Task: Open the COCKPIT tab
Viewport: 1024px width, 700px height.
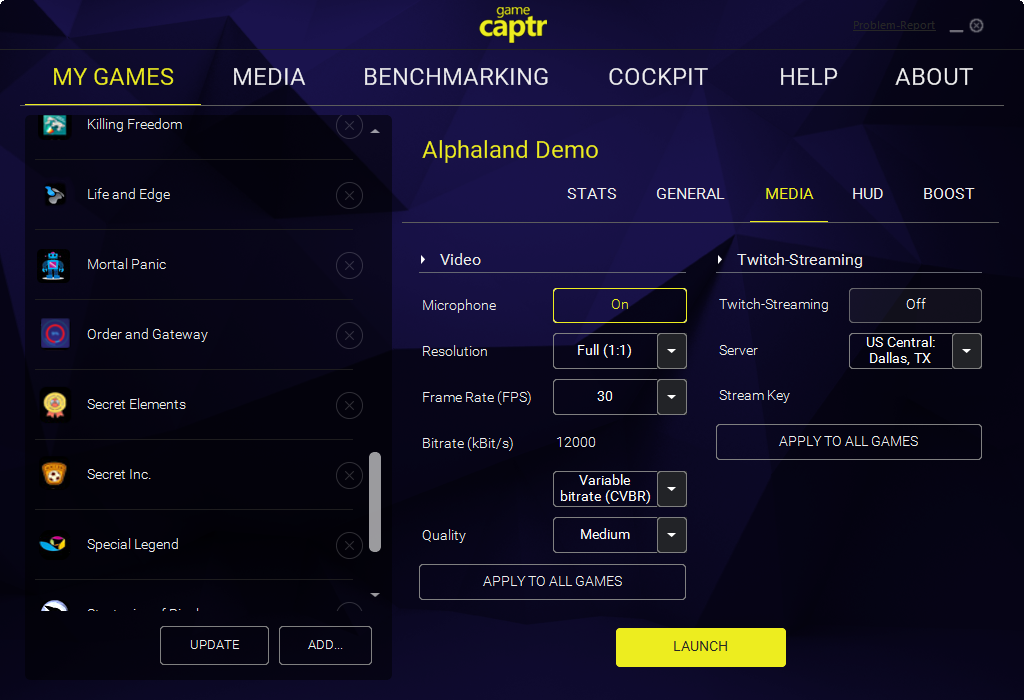Action: pyautogui.click(x=658, y=77)
